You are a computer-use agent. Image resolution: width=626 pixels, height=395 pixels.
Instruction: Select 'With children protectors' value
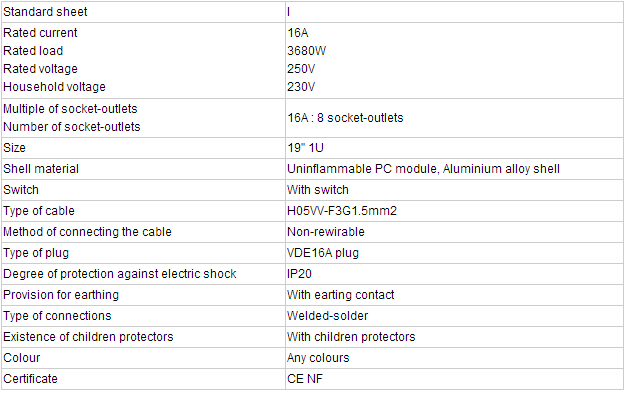click(x=351, y=337)
